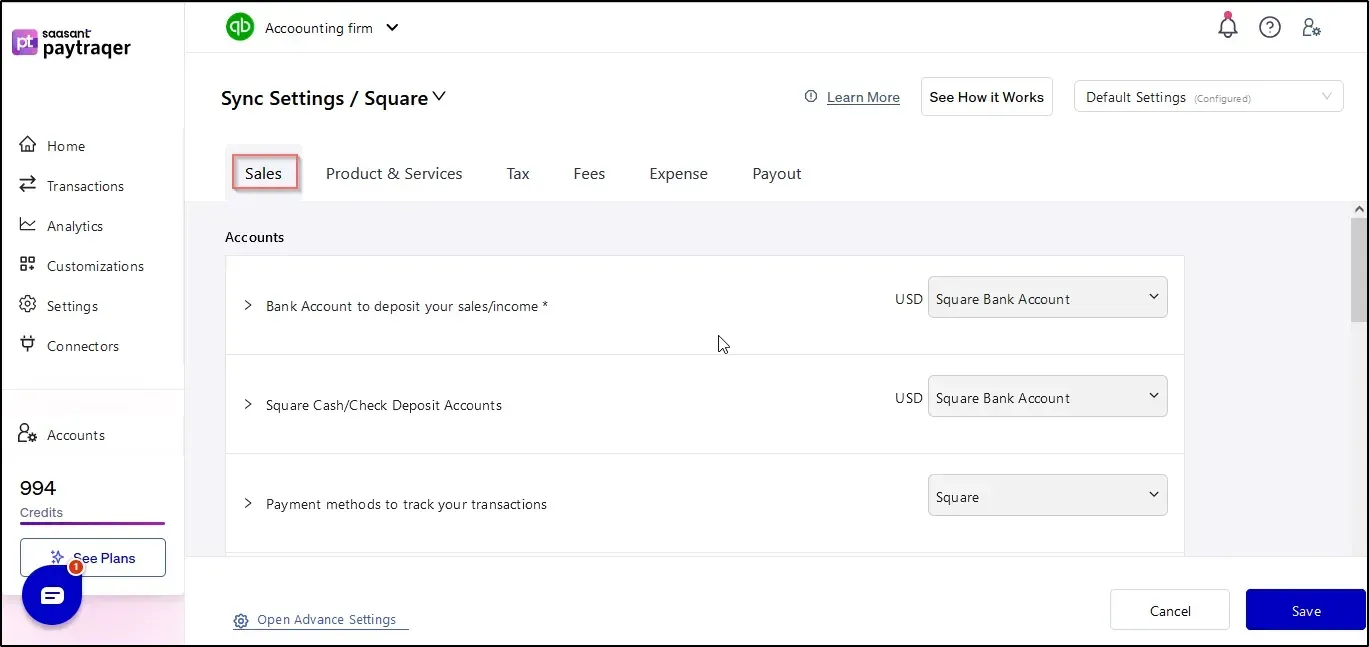The width and height of the screenshot is (1369, 647).
Task: Open the help question mark icon
Action: 1270,28
